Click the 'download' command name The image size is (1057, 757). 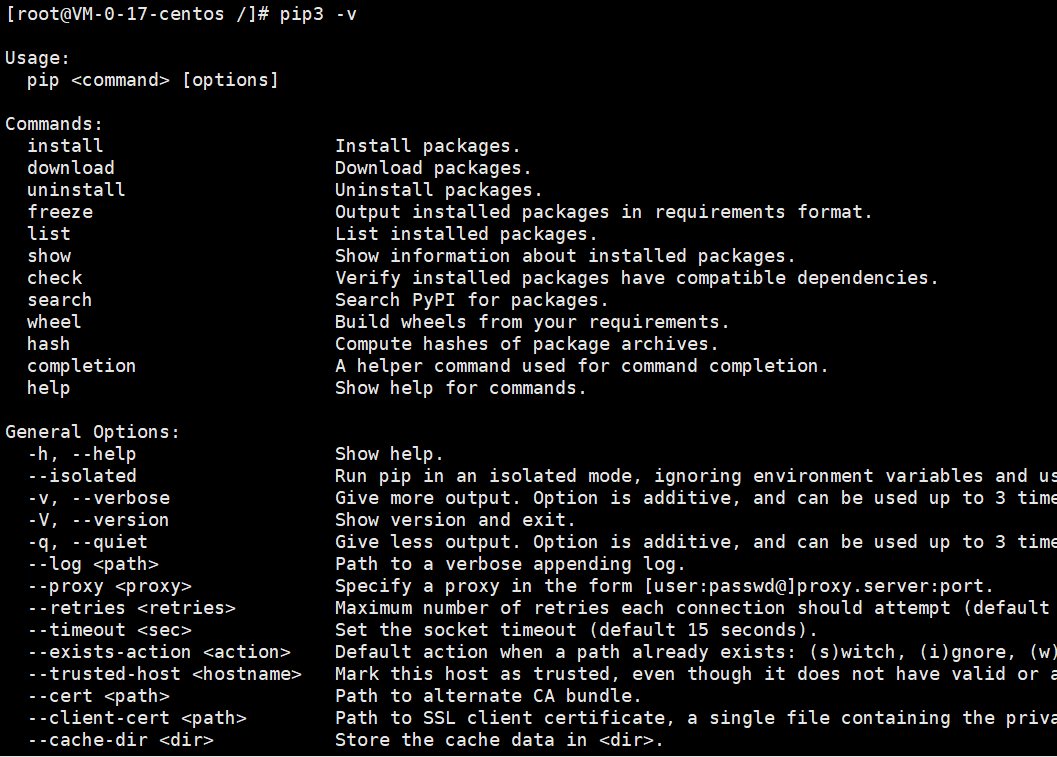[71, 168]
